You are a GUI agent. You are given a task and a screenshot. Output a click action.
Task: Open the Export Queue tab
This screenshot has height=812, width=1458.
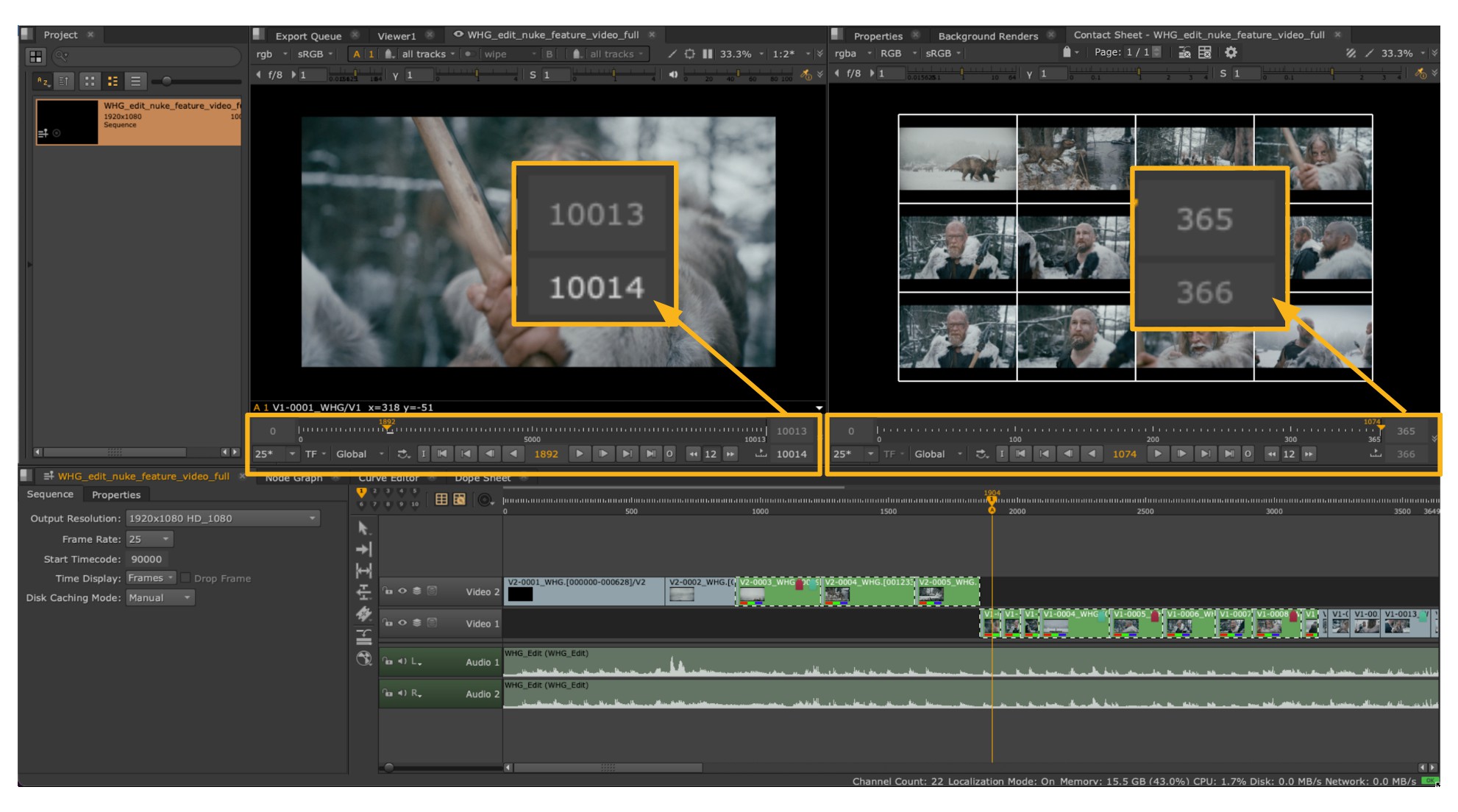(307, 35)
